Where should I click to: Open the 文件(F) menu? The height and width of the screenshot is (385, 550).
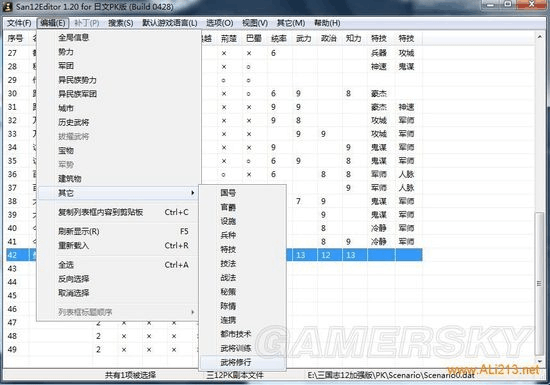[19, 23]
